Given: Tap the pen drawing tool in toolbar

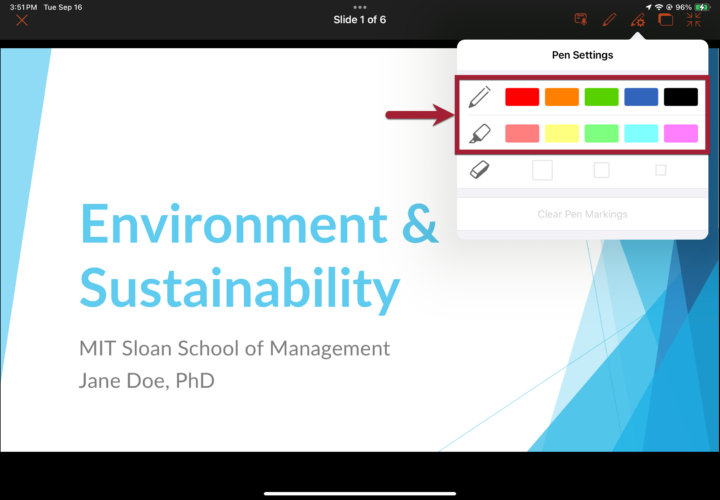Looking at the screenshot, I should 609,20.
